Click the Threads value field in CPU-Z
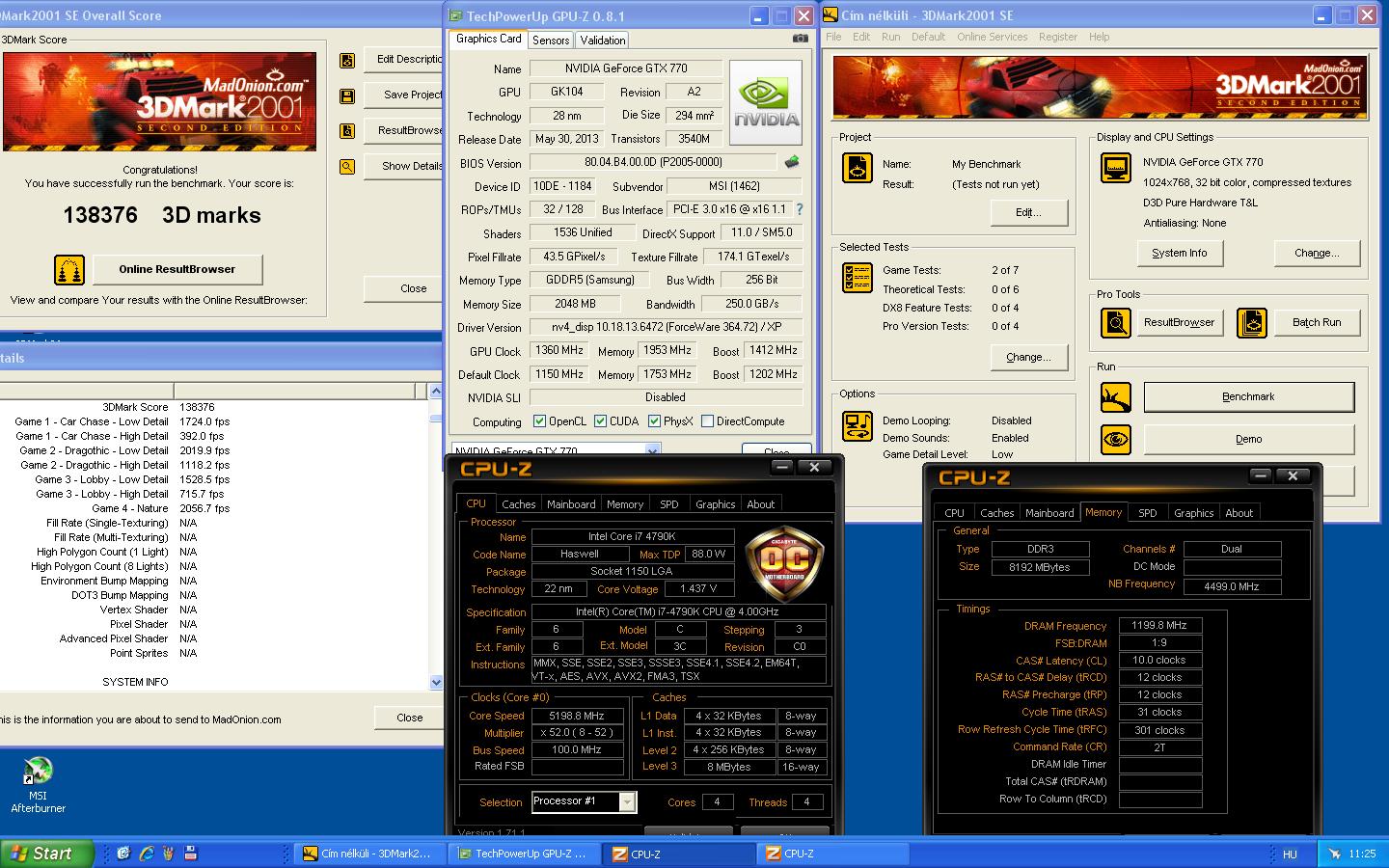Viewport: 1389px width, 868px height. (806, 801)
